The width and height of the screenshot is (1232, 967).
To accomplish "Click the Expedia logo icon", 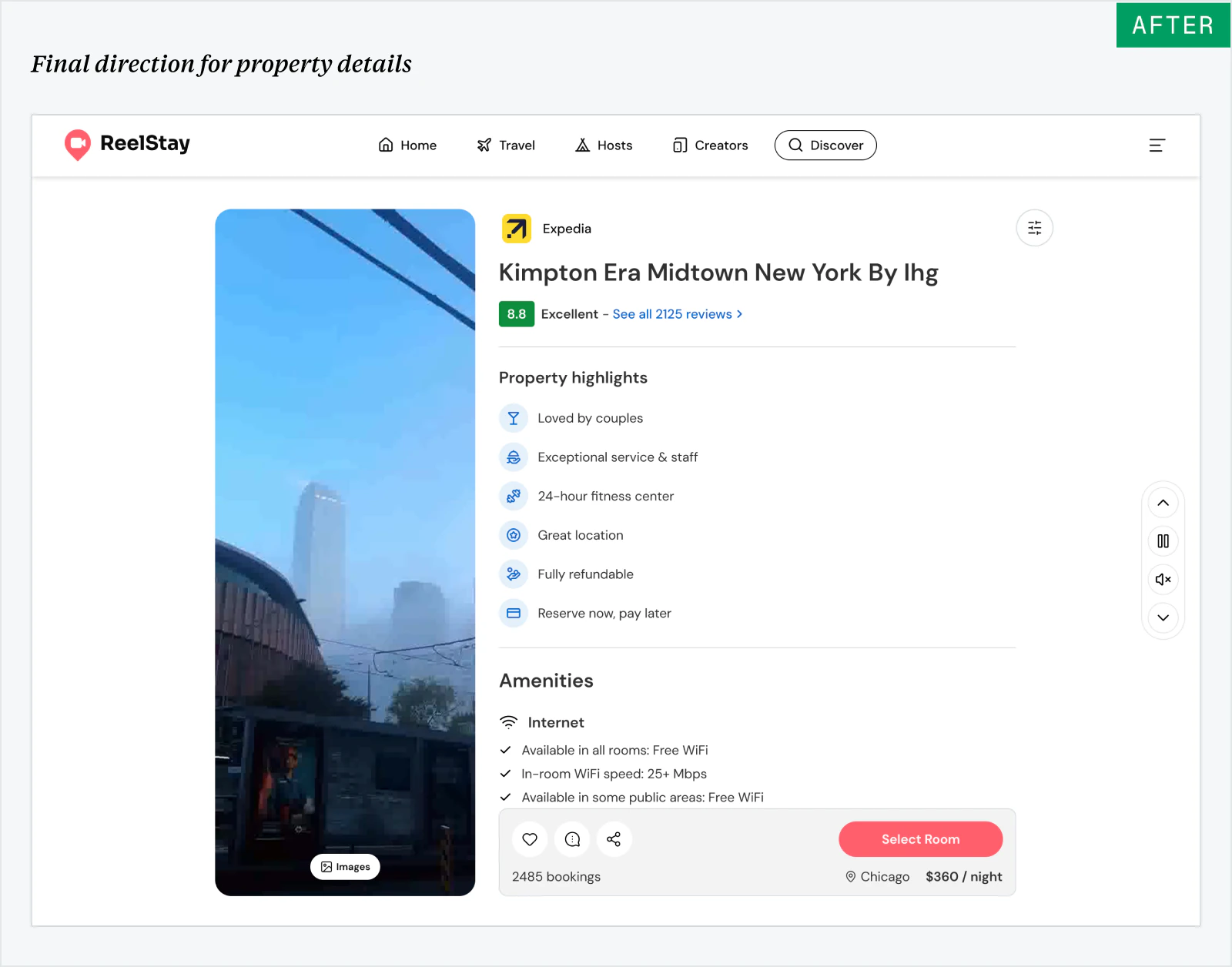I will click(x=517, y=229).
